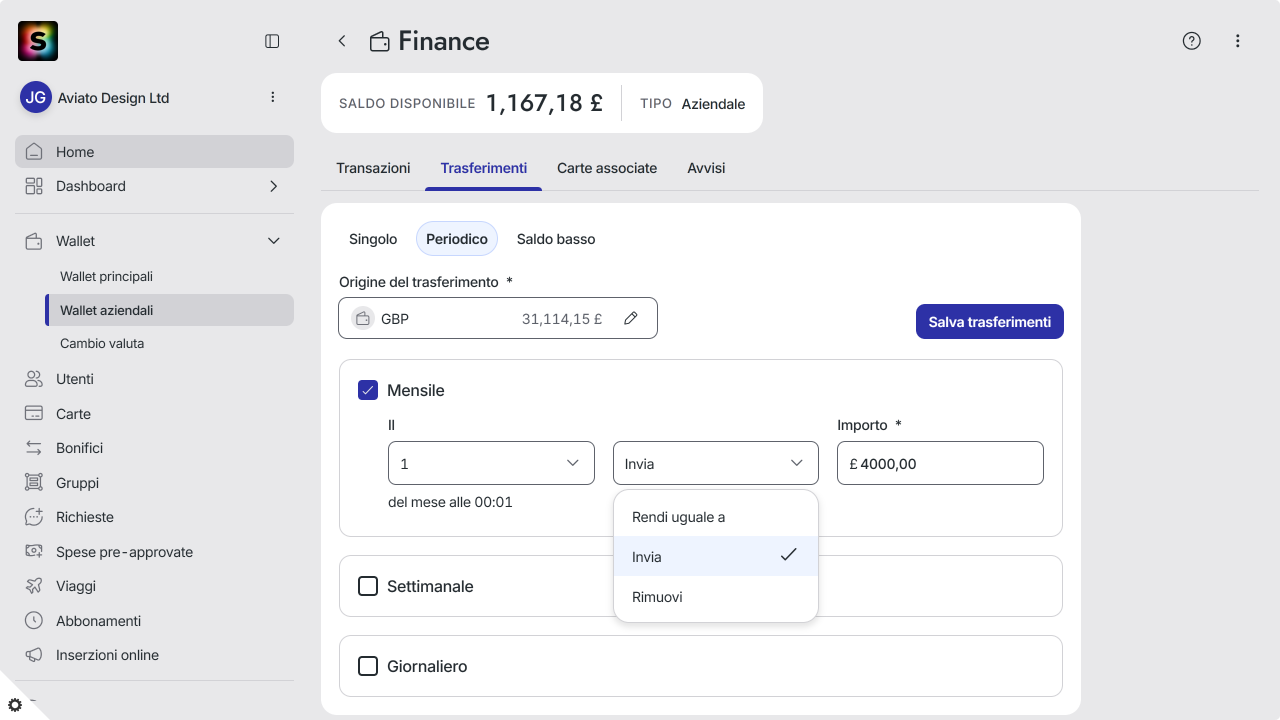Click the Bonifici transfer arrows icon

click(x=34, y=448)
